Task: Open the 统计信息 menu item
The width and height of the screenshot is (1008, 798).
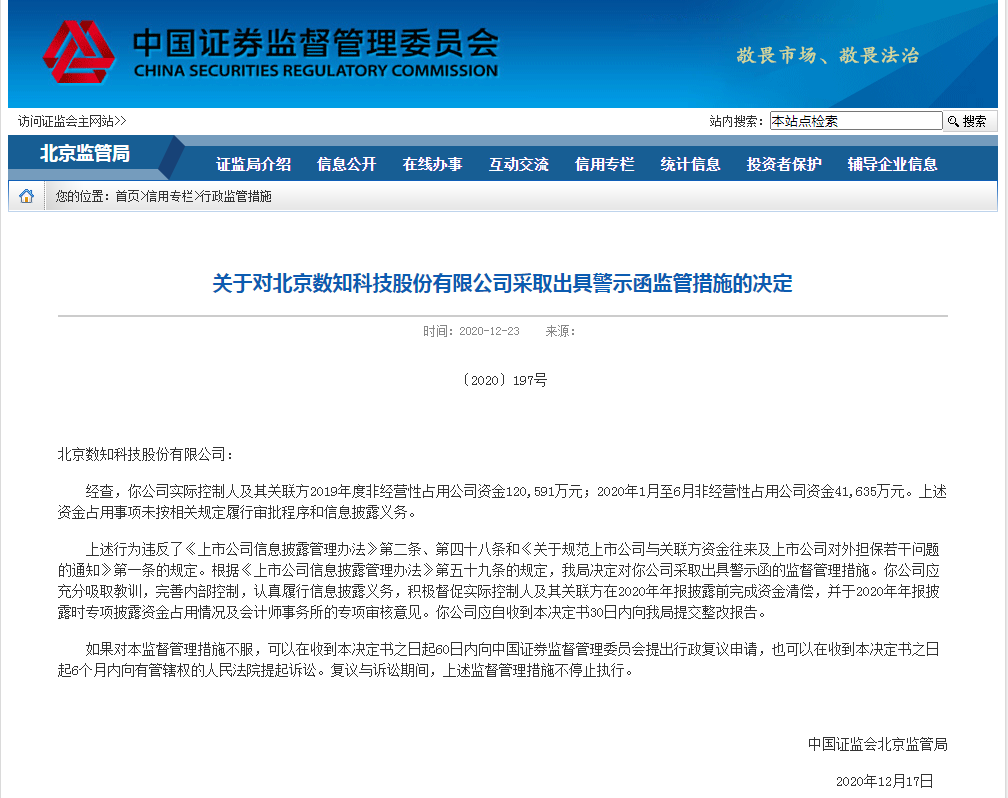Action: pos(690,165)
